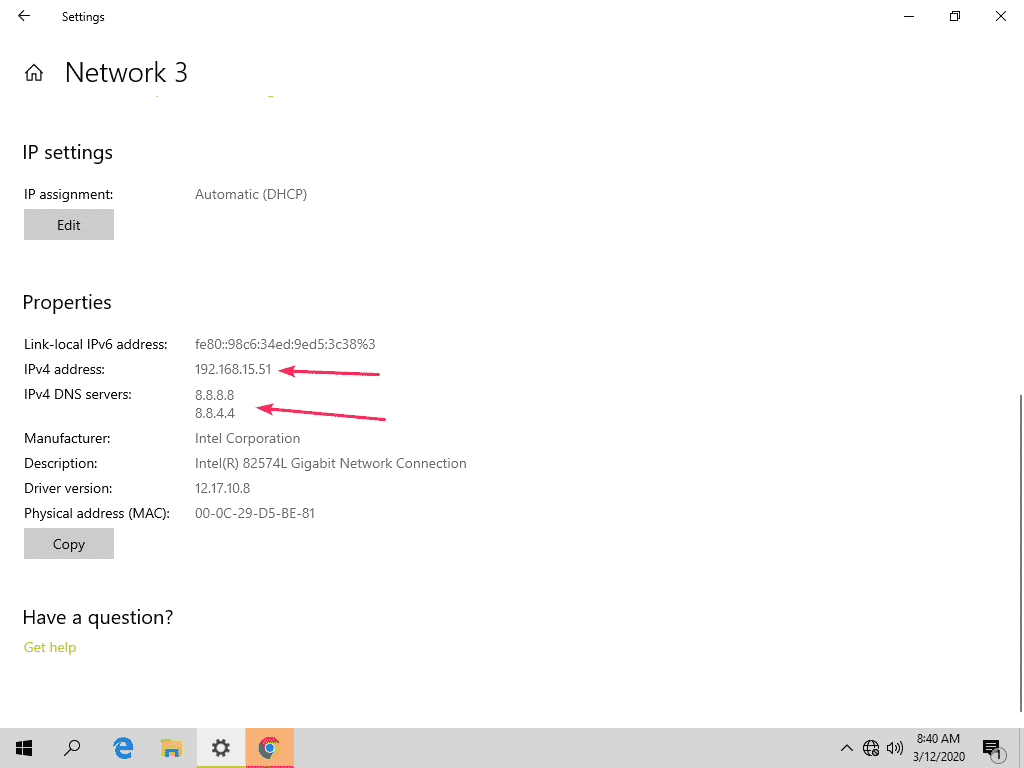Minimize the Settings window
This screenshot has width=1024, height=768.
pyautogui.click(x=908, y=16)
